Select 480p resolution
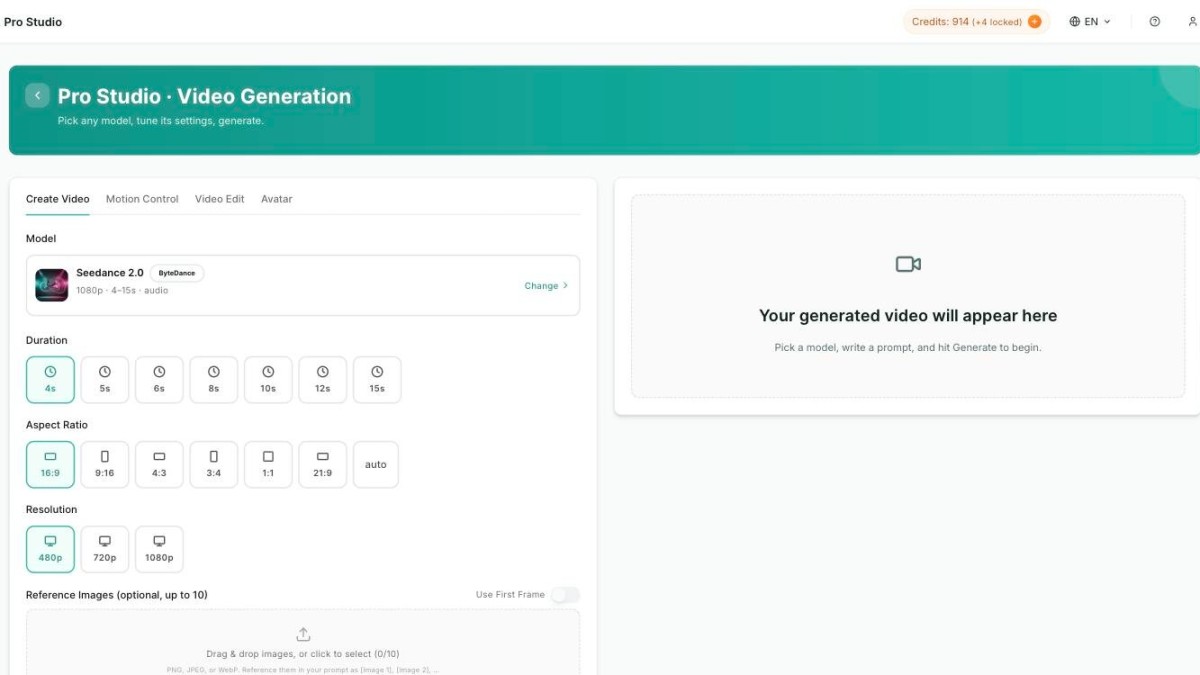The width and height of the screenshot is (1200, 675). [x=50, y=549]
